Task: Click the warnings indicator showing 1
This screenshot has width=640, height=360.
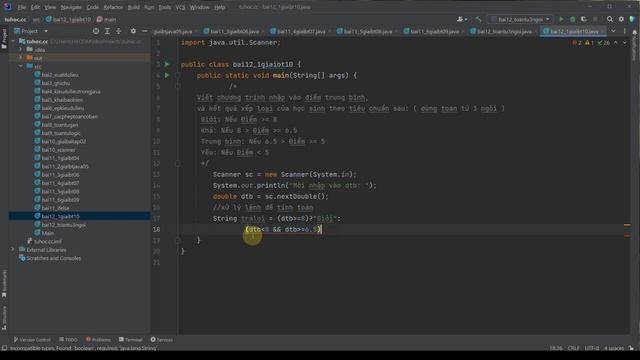Action: pyautogui.click(x=589, y=42)
